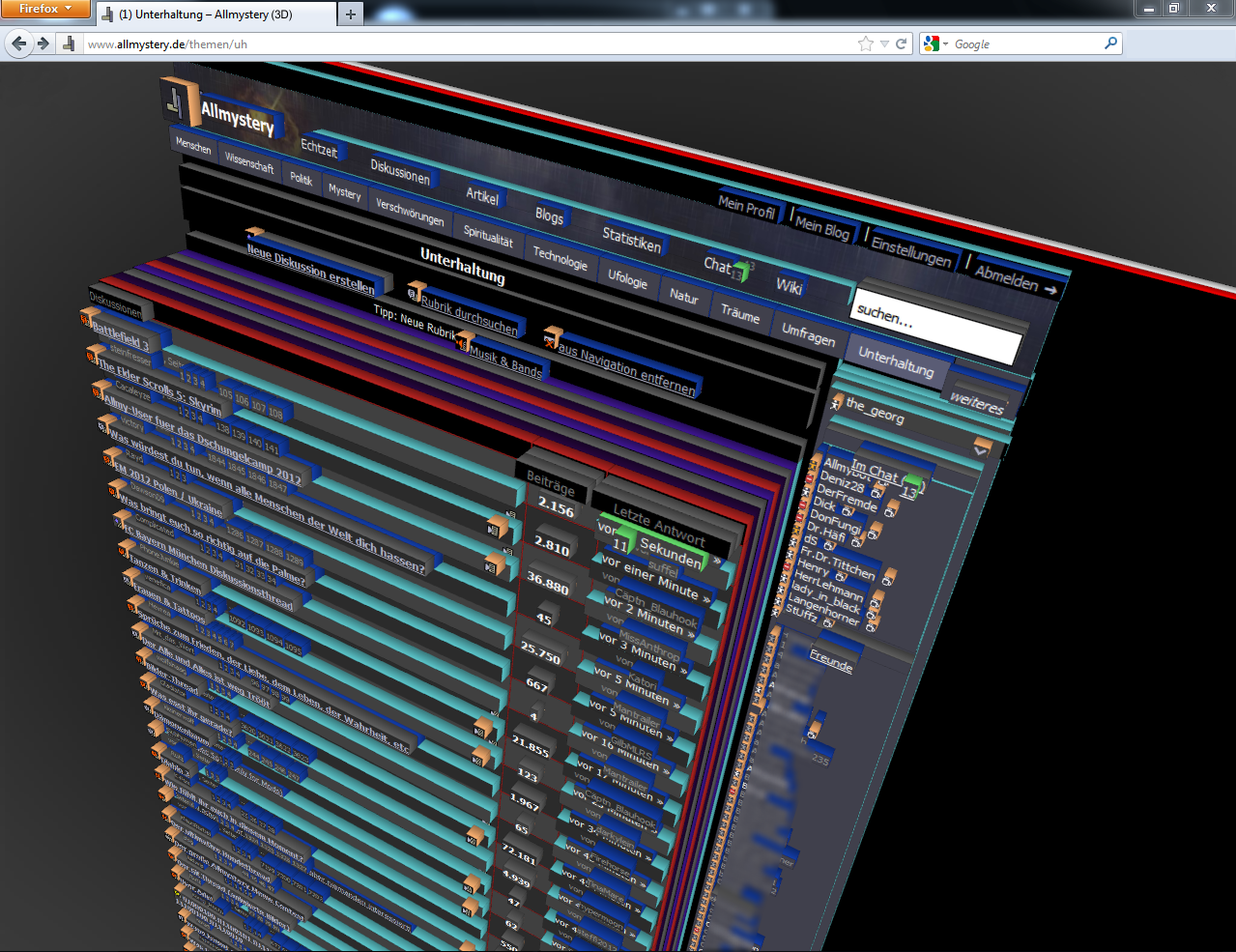Click the Allmystery logo icon
Screen dimensions: 1236x952
(x=178, y=101)
